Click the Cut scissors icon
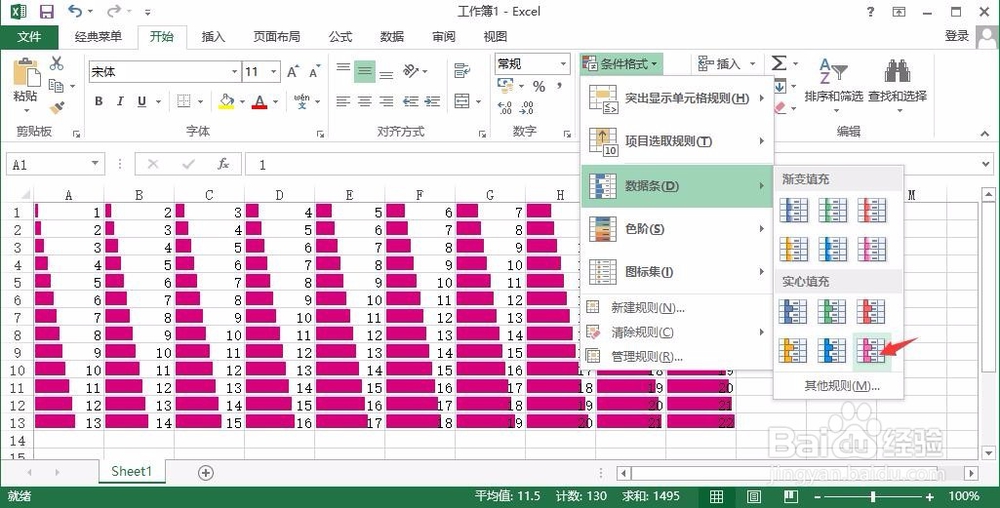The width and height of the screenshot is (1000, 508). coord(57,63)
